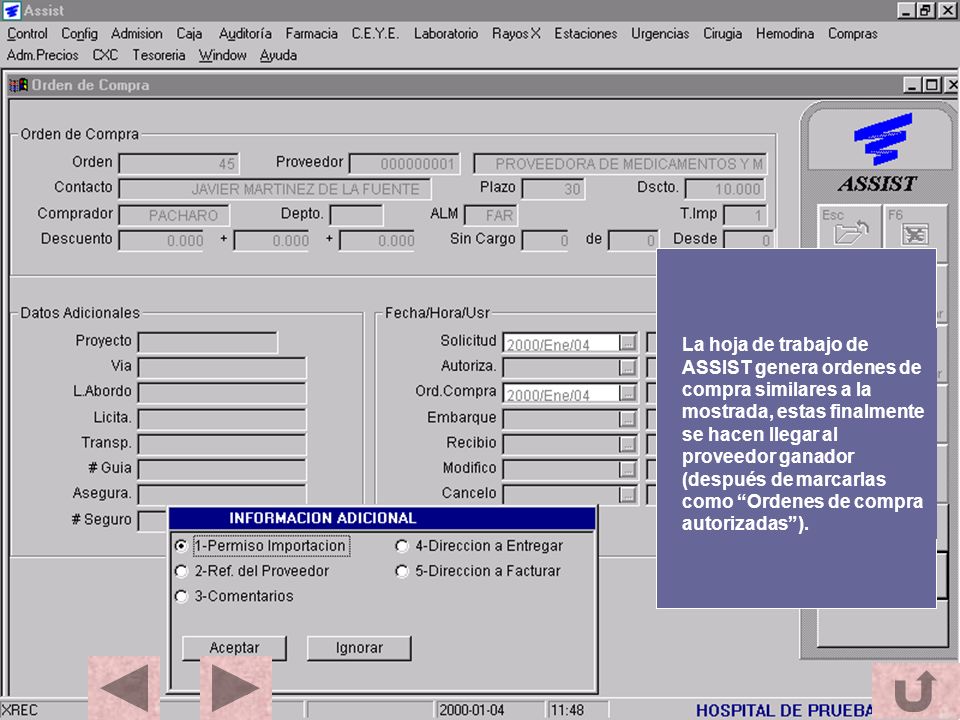Open the Recibio date picker button
This screenshot has width=960, height=720.
[x=628, y=444]
